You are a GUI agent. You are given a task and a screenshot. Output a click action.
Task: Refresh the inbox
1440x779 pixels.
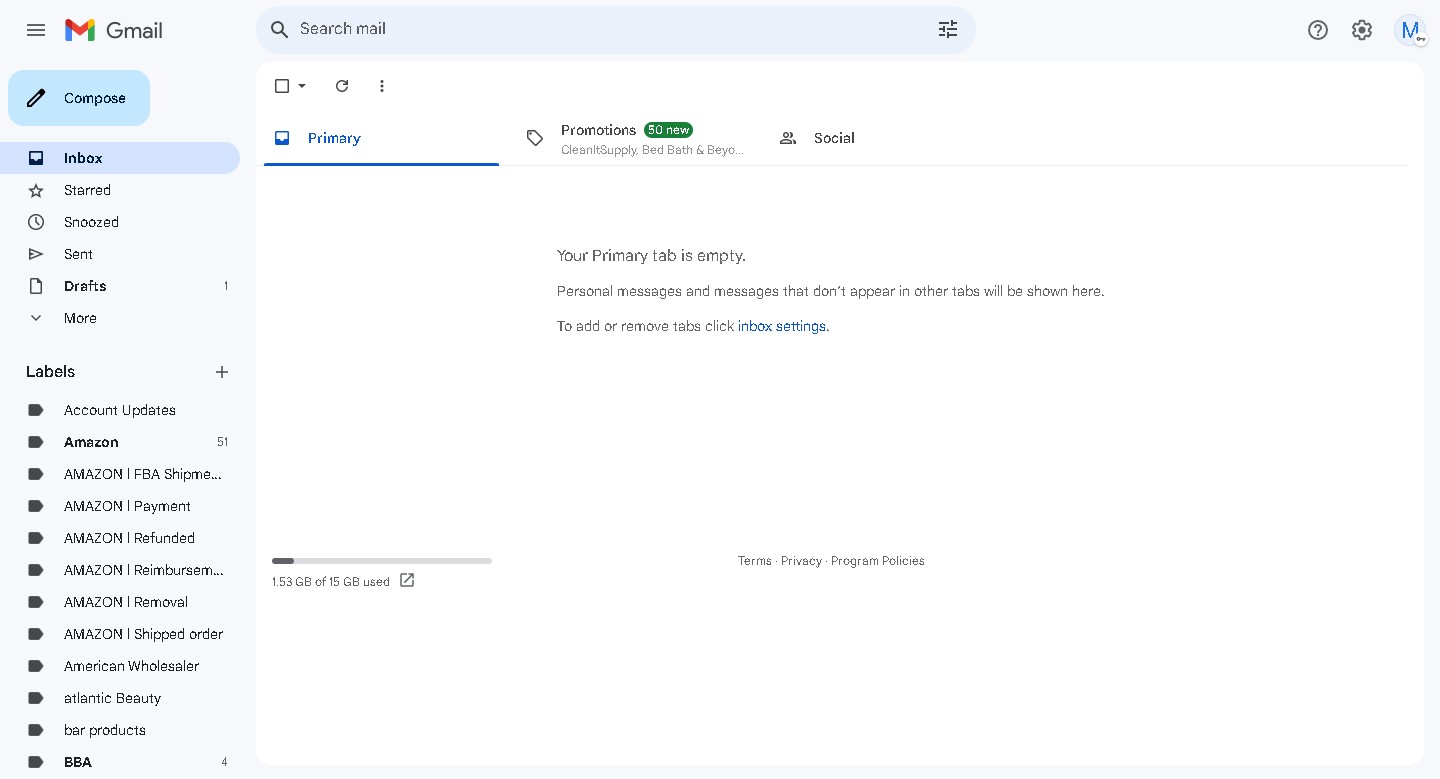pos(342,86)
